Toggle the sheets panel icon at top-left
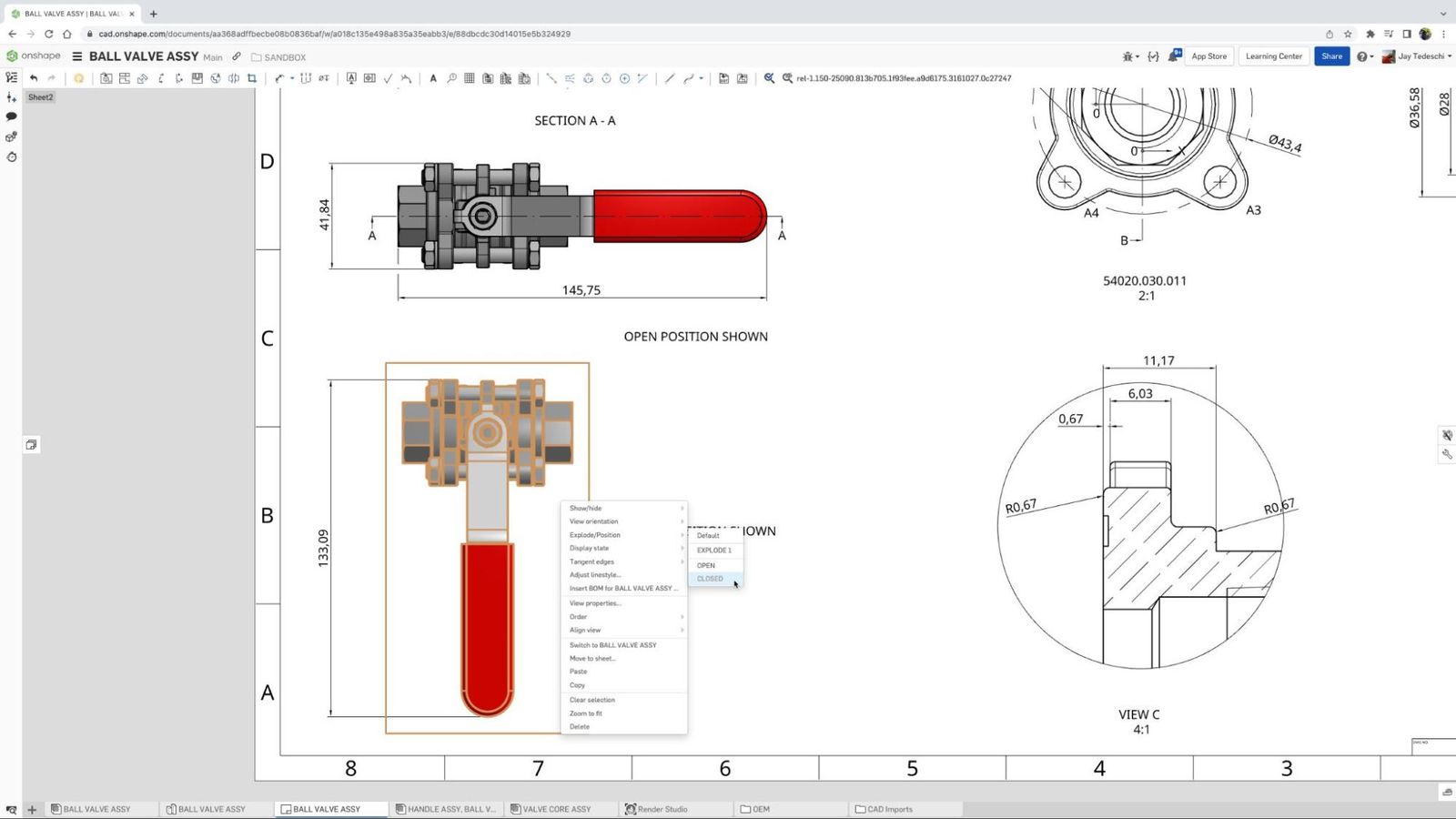This screenshot has width=1456, height=819. tap(12, 77)
